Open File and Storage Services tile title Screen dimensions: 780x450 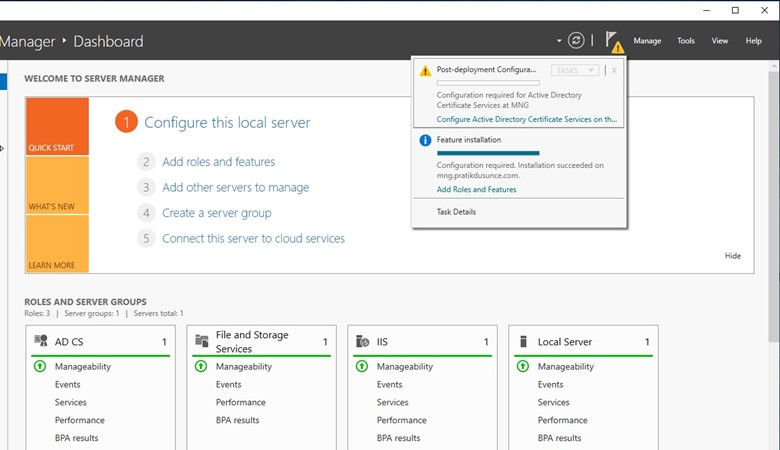point(252,342)
